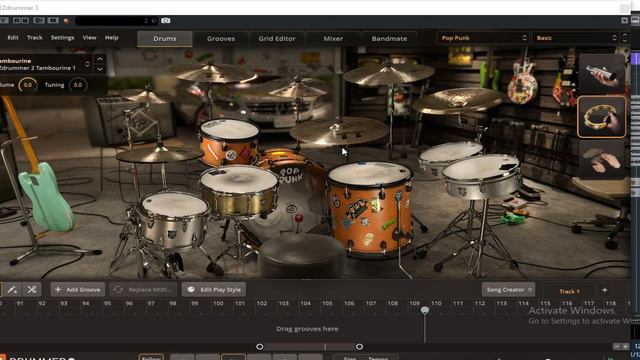Switch to the Bandmate tab
The width and height of the screenshot is (640, 360).
(389, 38)
